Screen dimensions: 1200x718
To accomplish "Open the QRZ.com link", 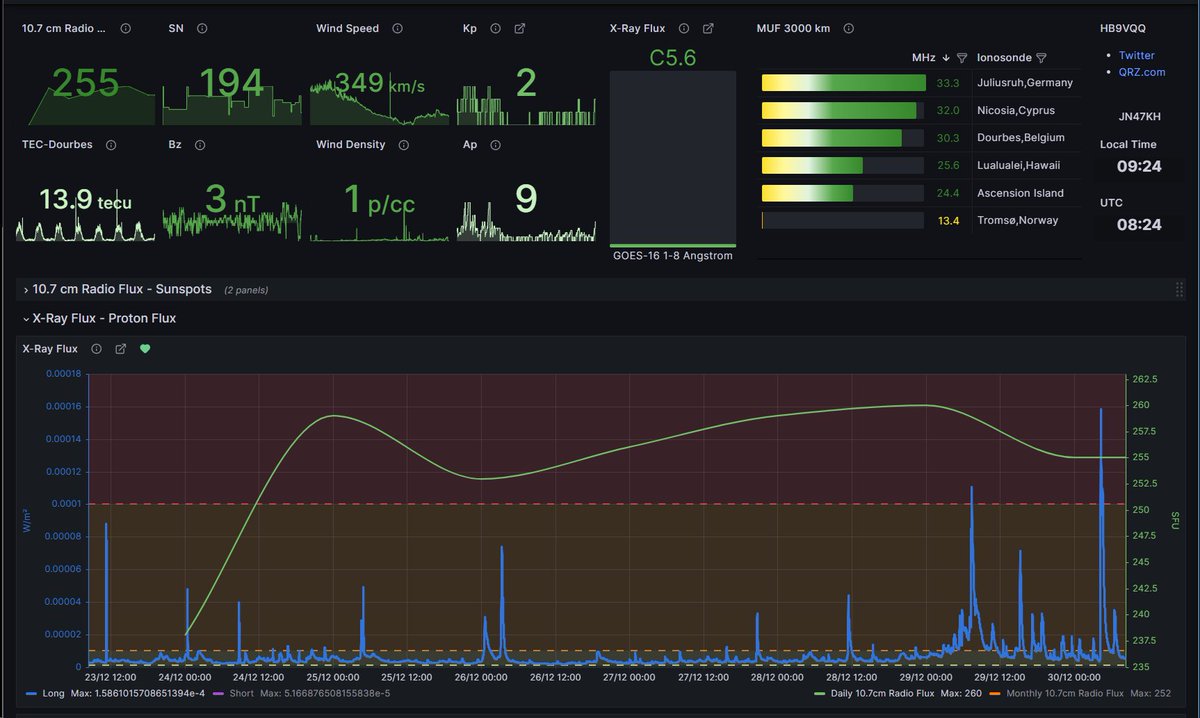I will point(1141,72).
